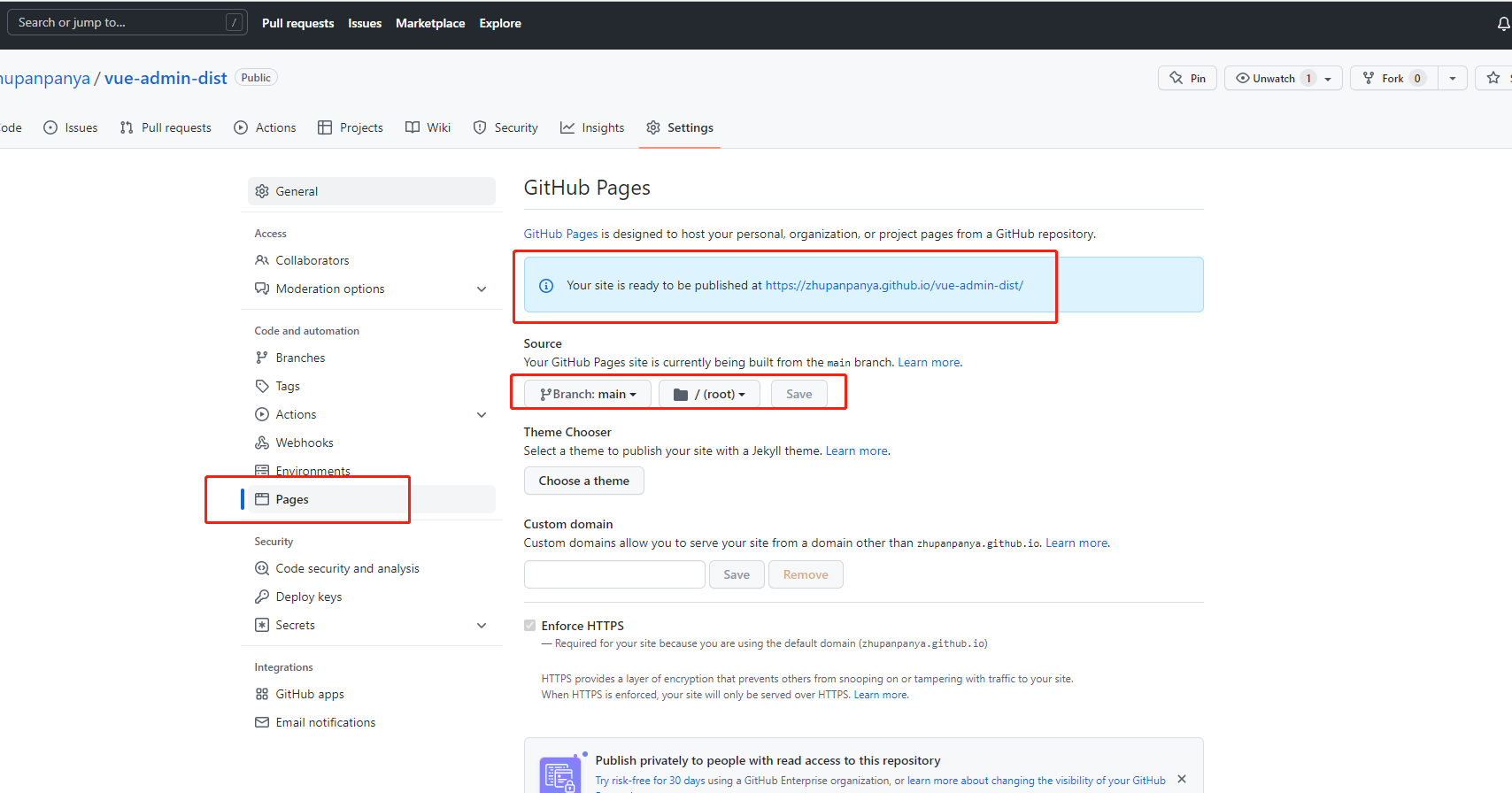Open the Pull requests repository tab
The width and height of the screenshot is (1512, 793).
pos(166,127)
